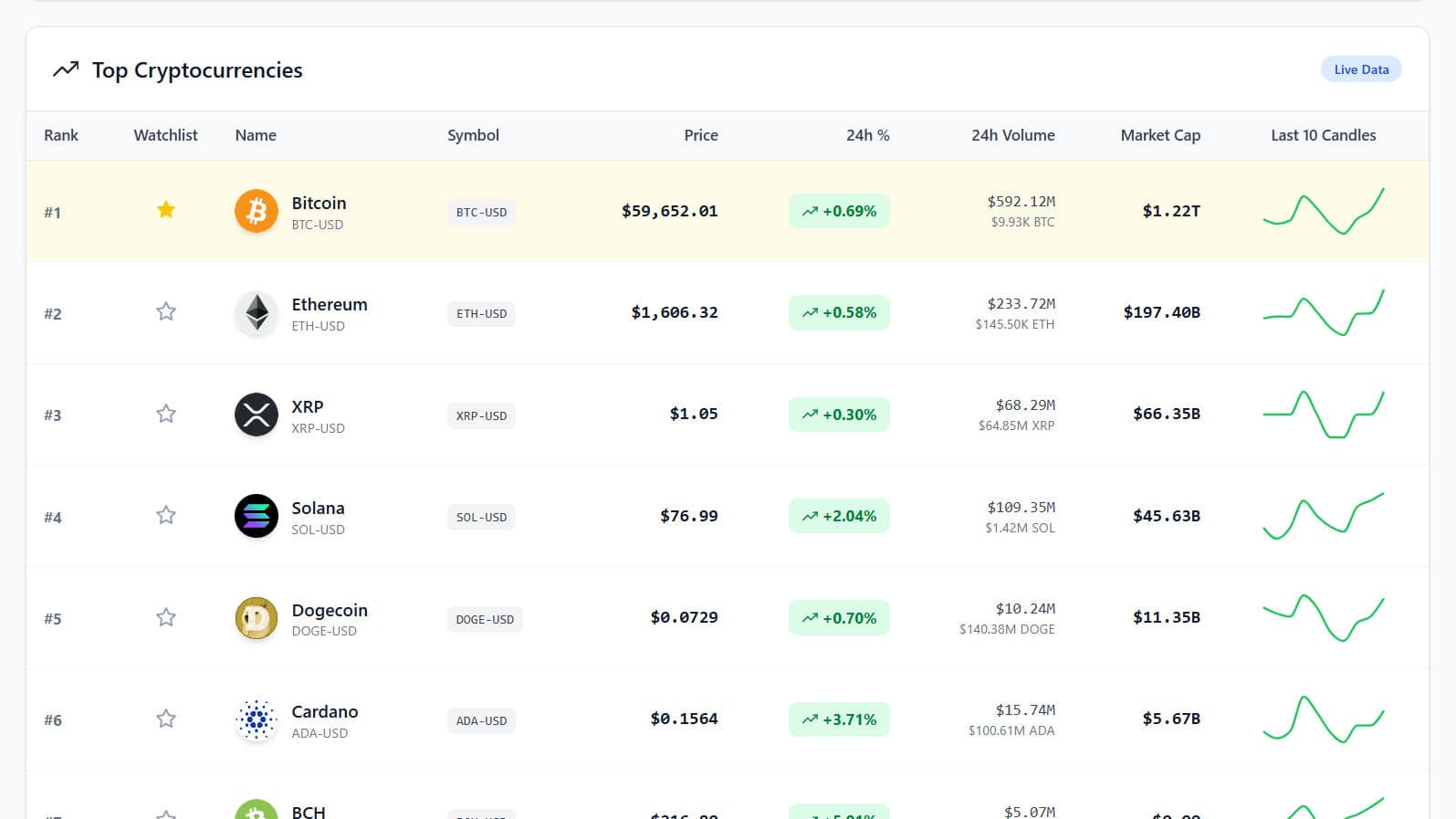Open the Cardano name link
The image size is (1456, 819).
coord(325,711)
